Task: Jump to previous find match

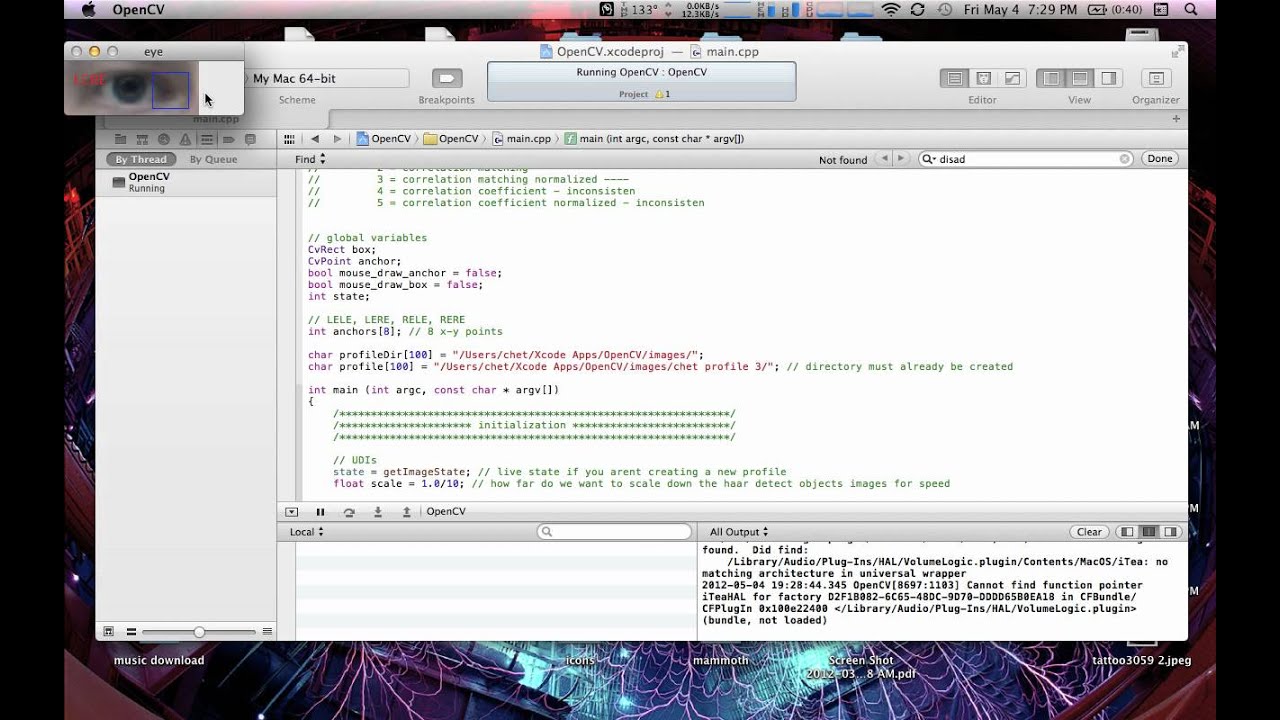Action: point(883,159)
